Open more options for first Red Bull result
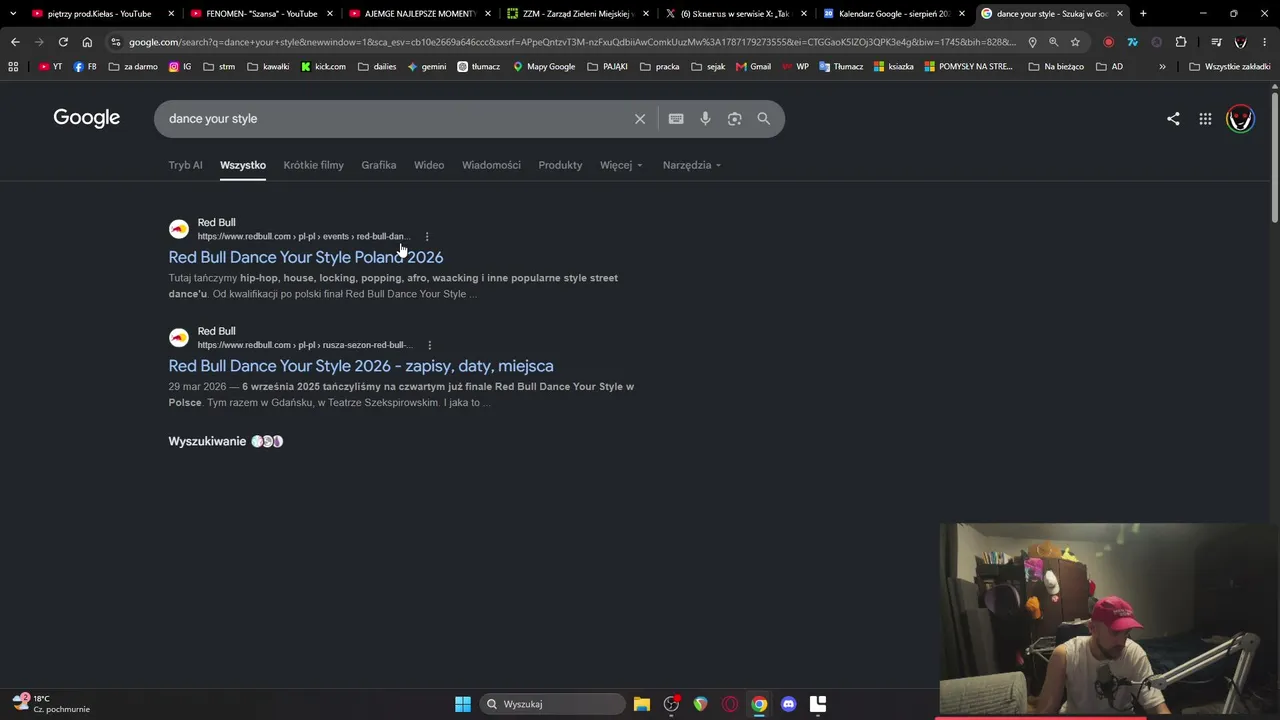This screenshot has height=720, width=1280. click(427, 237)
